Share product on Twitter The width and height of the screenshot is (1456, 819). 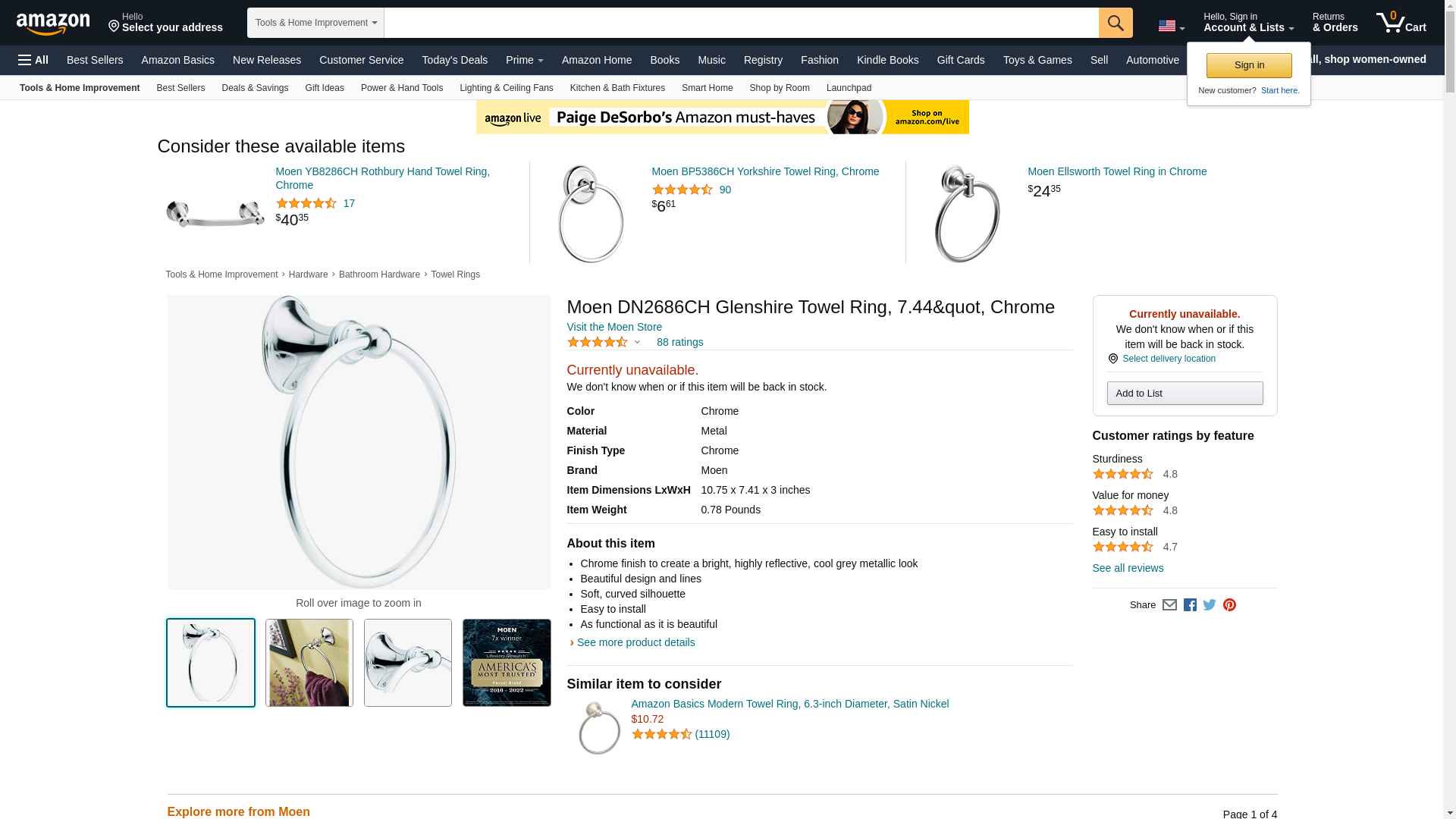point(1210,605)
